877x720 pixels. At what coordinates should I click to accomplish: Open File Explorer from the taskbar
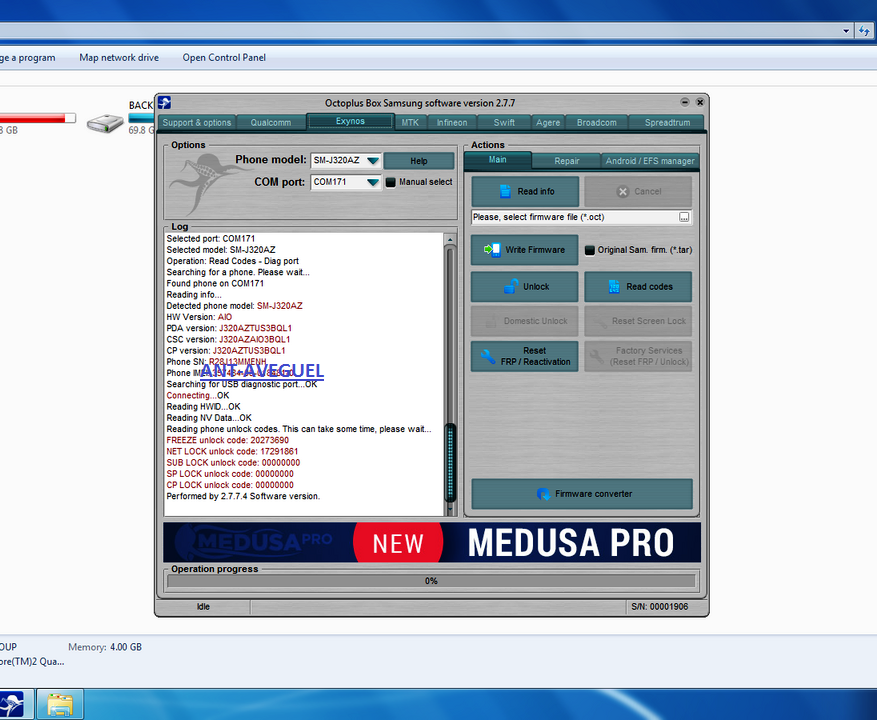click(60, 704)
